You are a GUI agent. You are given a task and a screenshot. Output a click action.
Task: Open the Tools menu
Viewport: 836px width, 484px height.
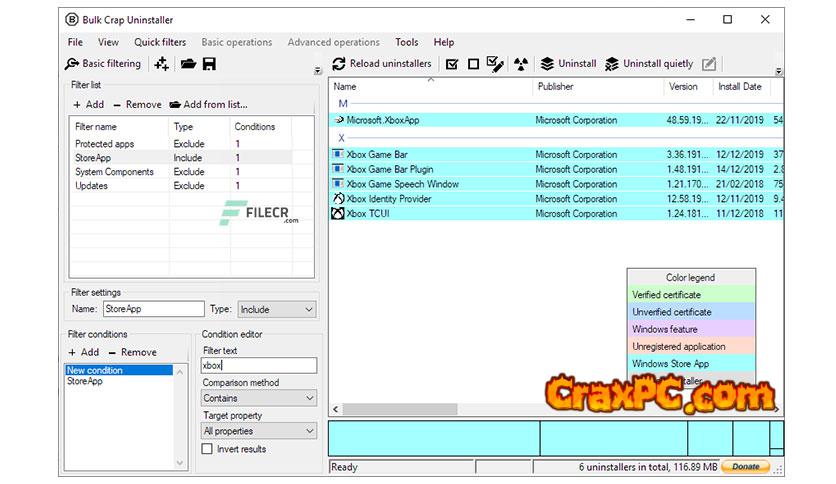click(x=406, y=42)
